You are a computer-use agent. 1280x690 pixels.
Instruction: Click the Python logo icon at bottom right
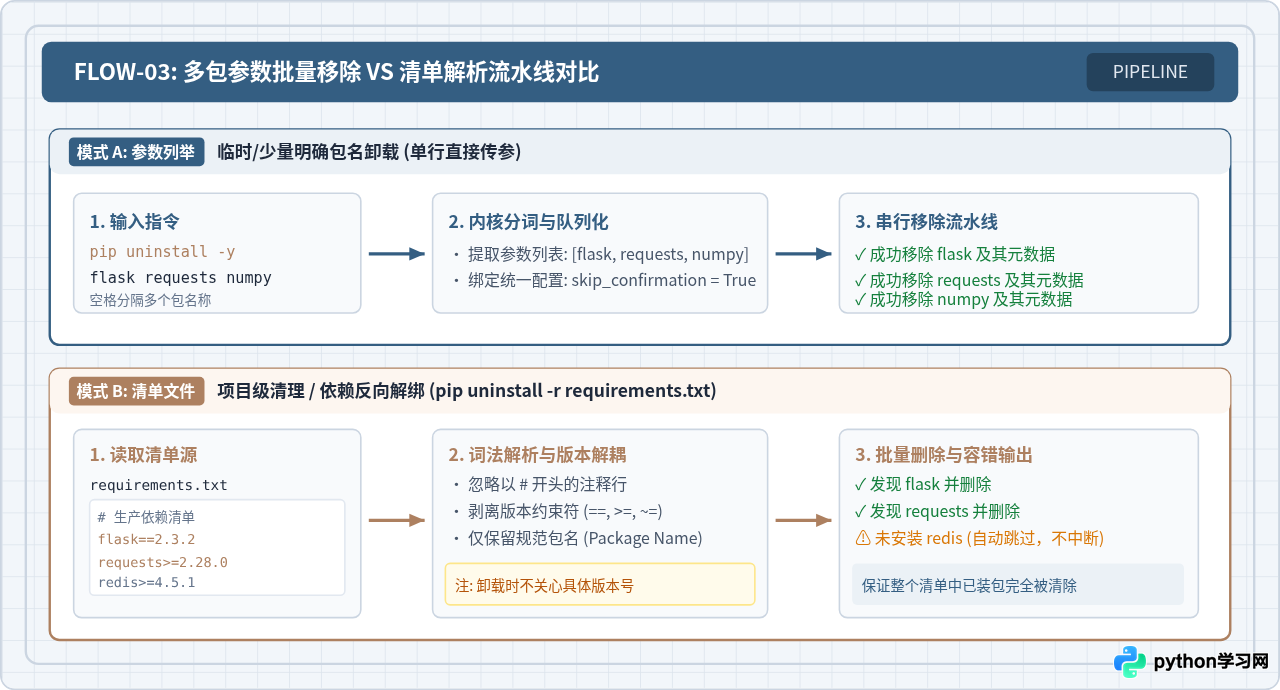(x=1130, y=662)
